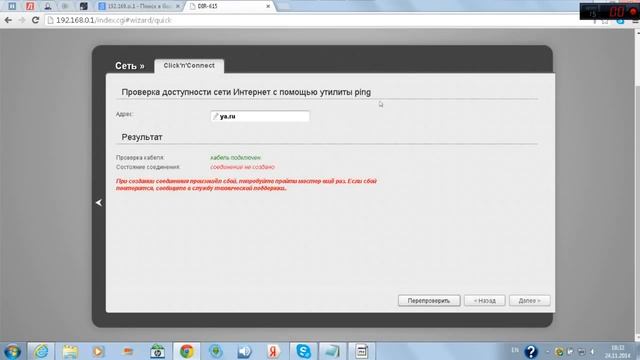Click the < Назад button
This screenshot has height=360, width=640.
(484, 301)
